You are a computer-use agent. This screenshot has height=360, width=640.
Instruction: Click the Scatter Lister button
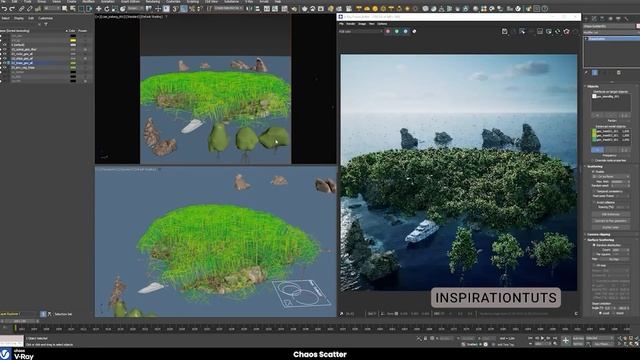pyautogui.click(x=611, y=227)
